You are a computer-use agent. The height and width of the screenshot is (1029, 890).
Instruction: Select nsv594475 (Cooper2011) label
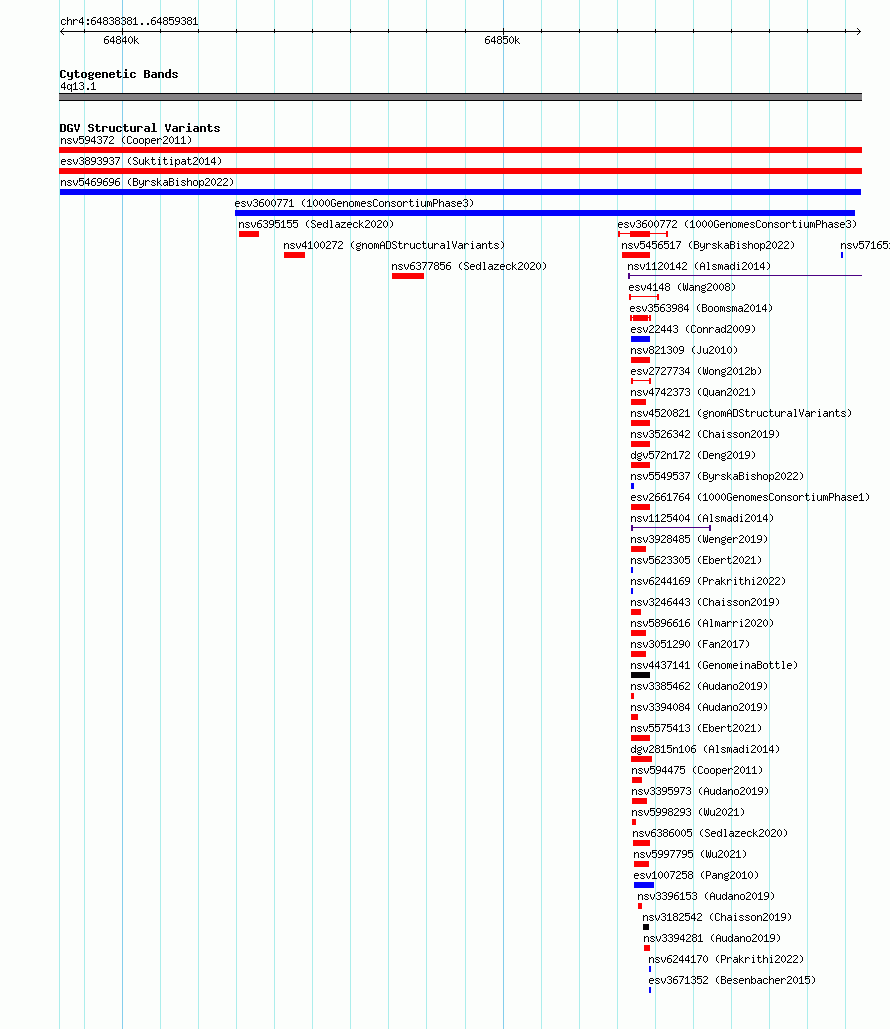(x=697, y=770)
